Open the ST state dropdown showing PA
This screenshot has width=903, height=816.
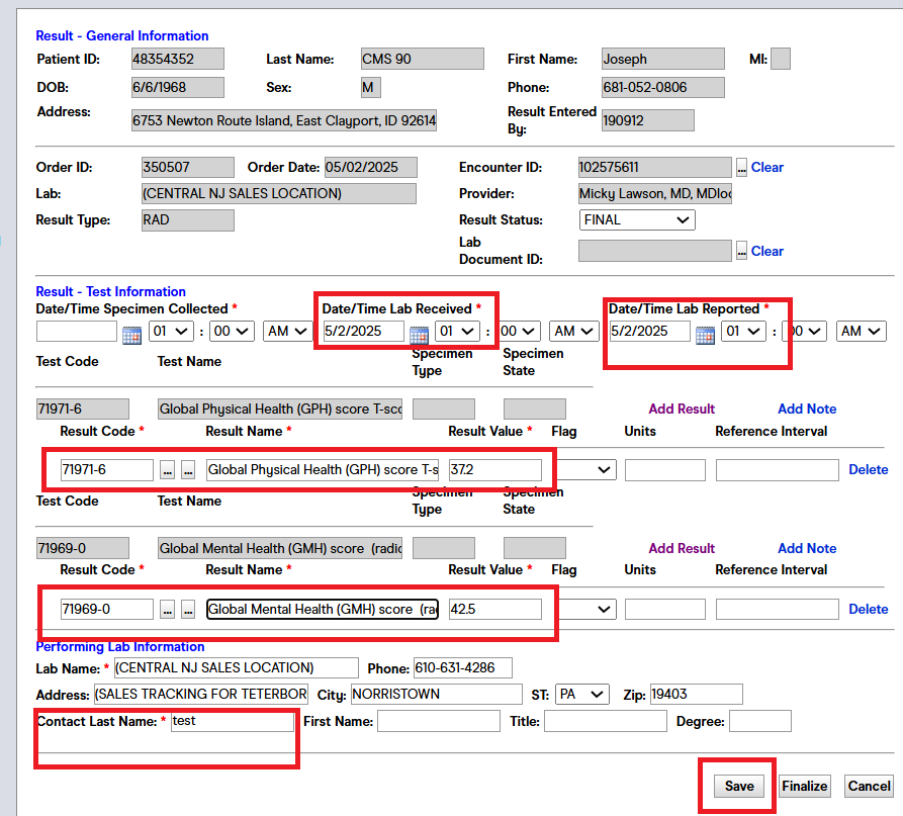pyautogui.click(x=582, y=694)
